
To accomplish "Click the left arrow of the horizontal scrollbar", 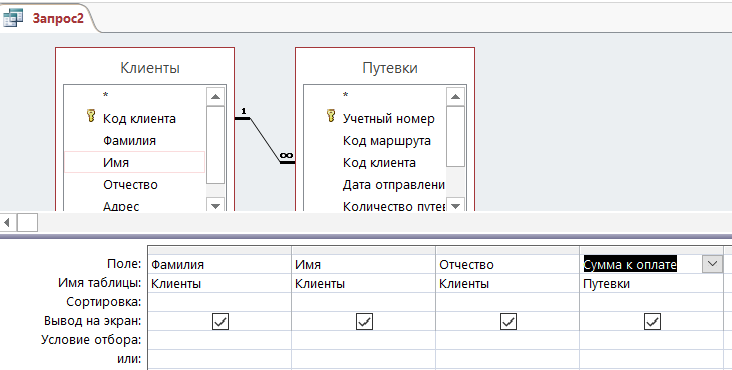I will click(7, 223).
